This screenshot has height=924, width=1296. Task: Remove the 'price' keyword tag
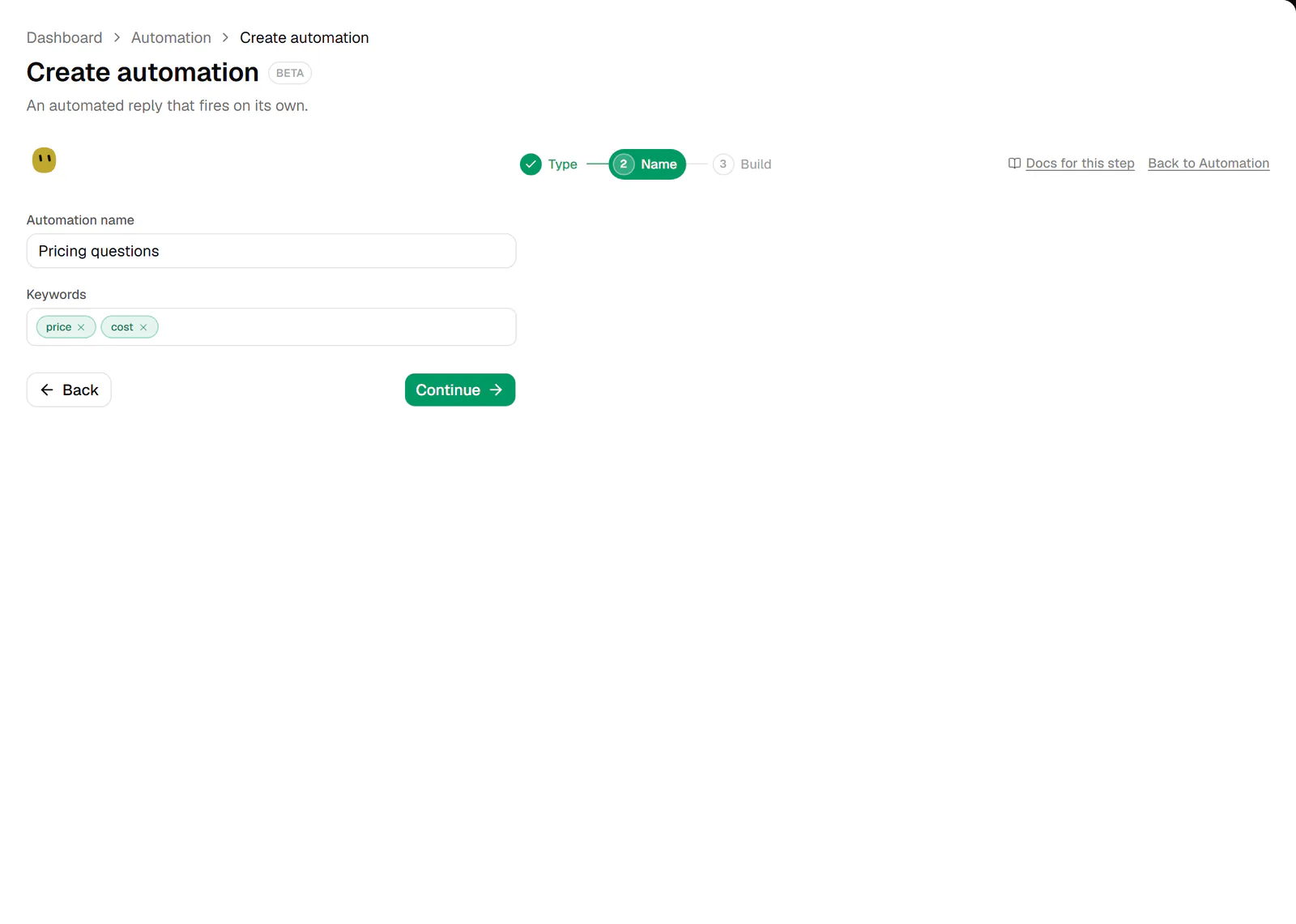pyautogui.click(x=81, y=327)
